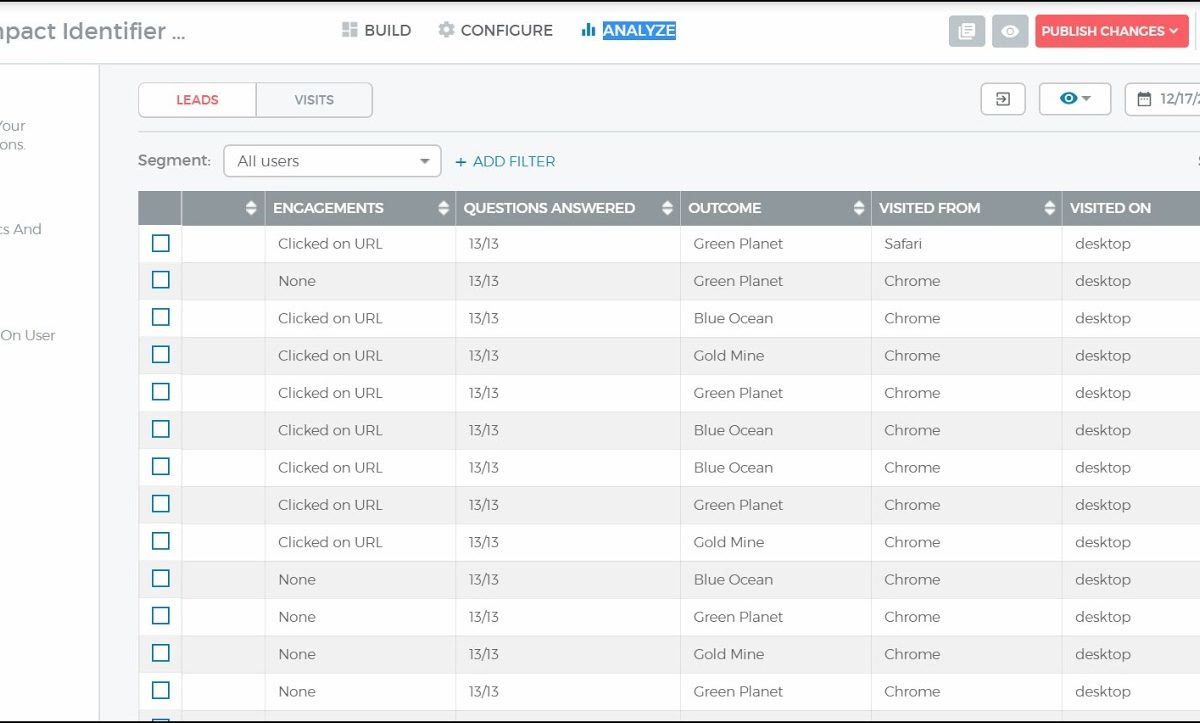Switch to the Visits tab
The image size is (1200, 723).
point(314,100)
